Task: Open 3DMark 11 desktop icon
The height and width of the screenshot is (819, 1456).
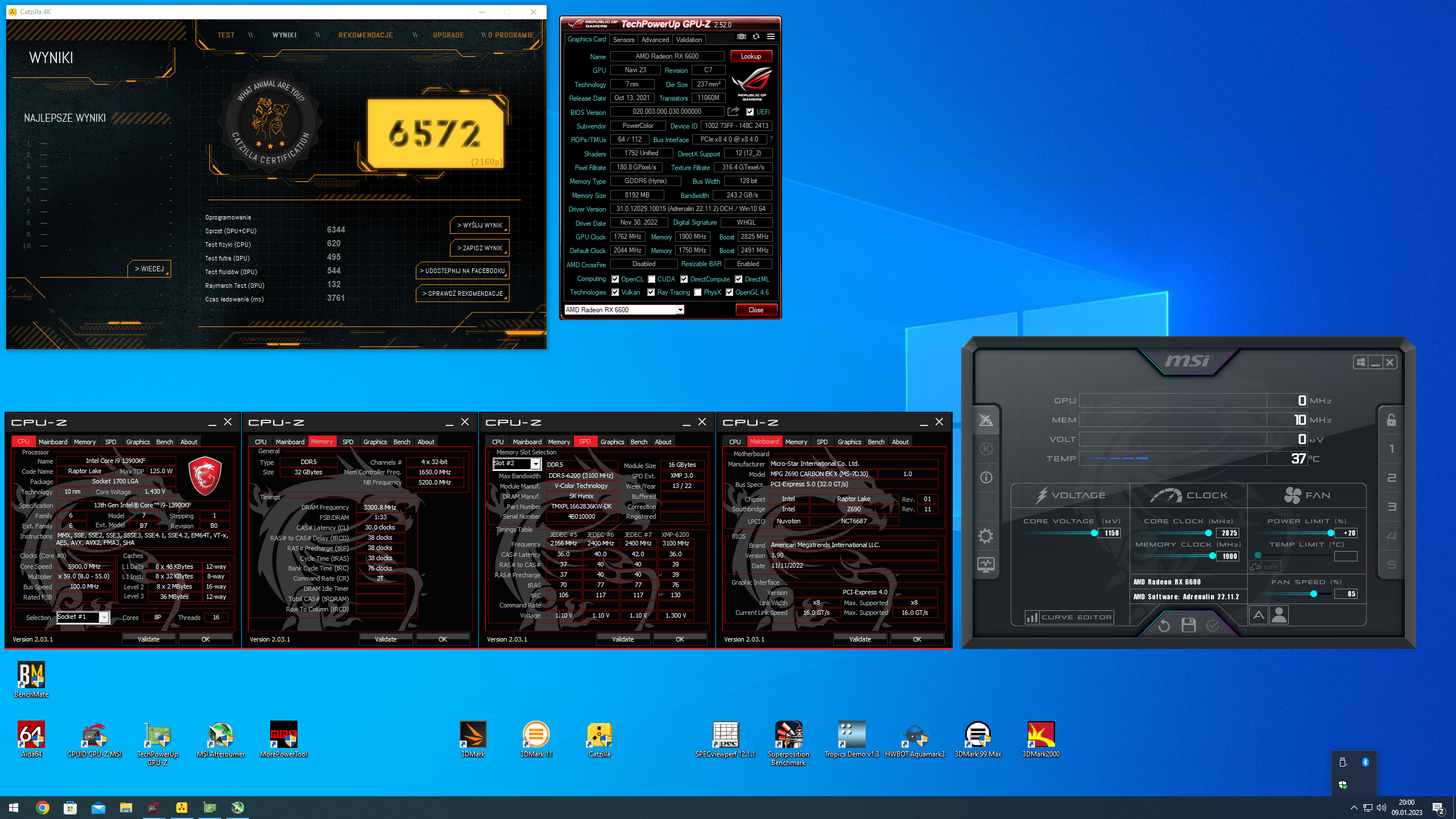Action: pyautogui.click(x=536, y=739)
